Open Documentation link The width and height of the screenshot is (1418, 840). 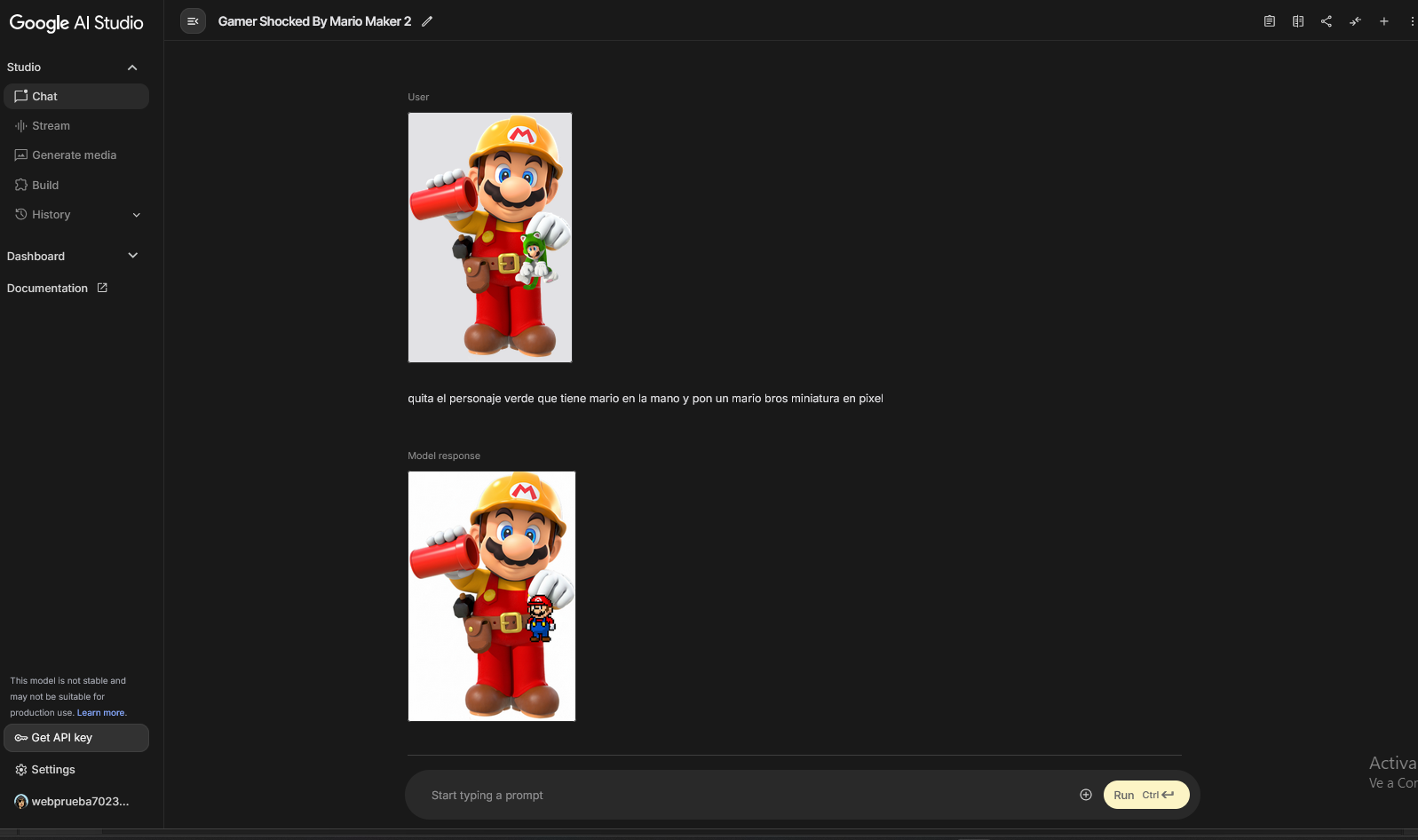[x=47, y=289]
